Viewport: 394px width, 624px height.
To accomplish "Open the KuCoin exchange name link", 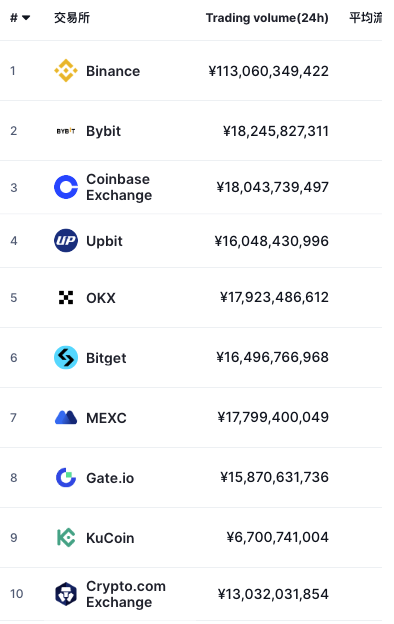I will (110, 538).
